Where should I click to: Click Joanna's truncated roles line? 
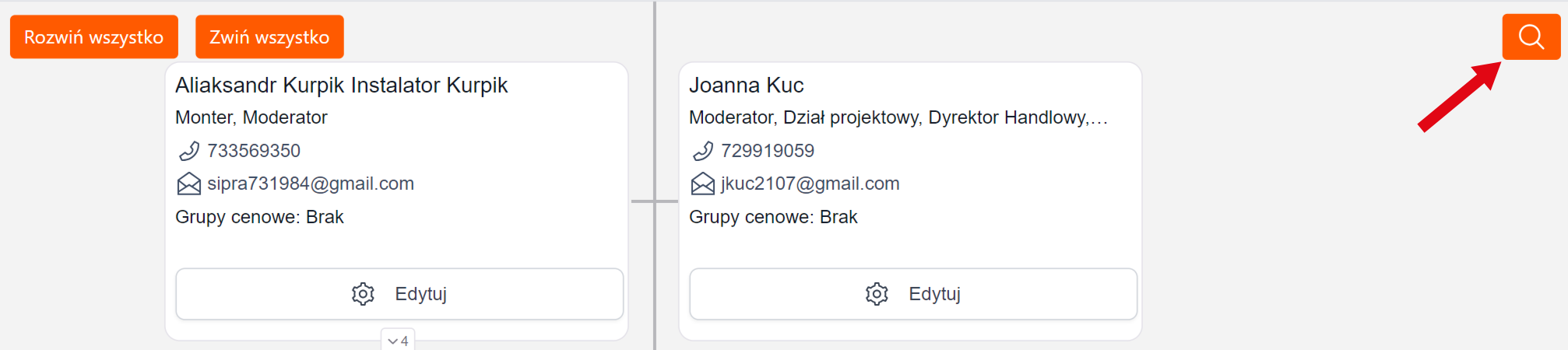[897, 117]
